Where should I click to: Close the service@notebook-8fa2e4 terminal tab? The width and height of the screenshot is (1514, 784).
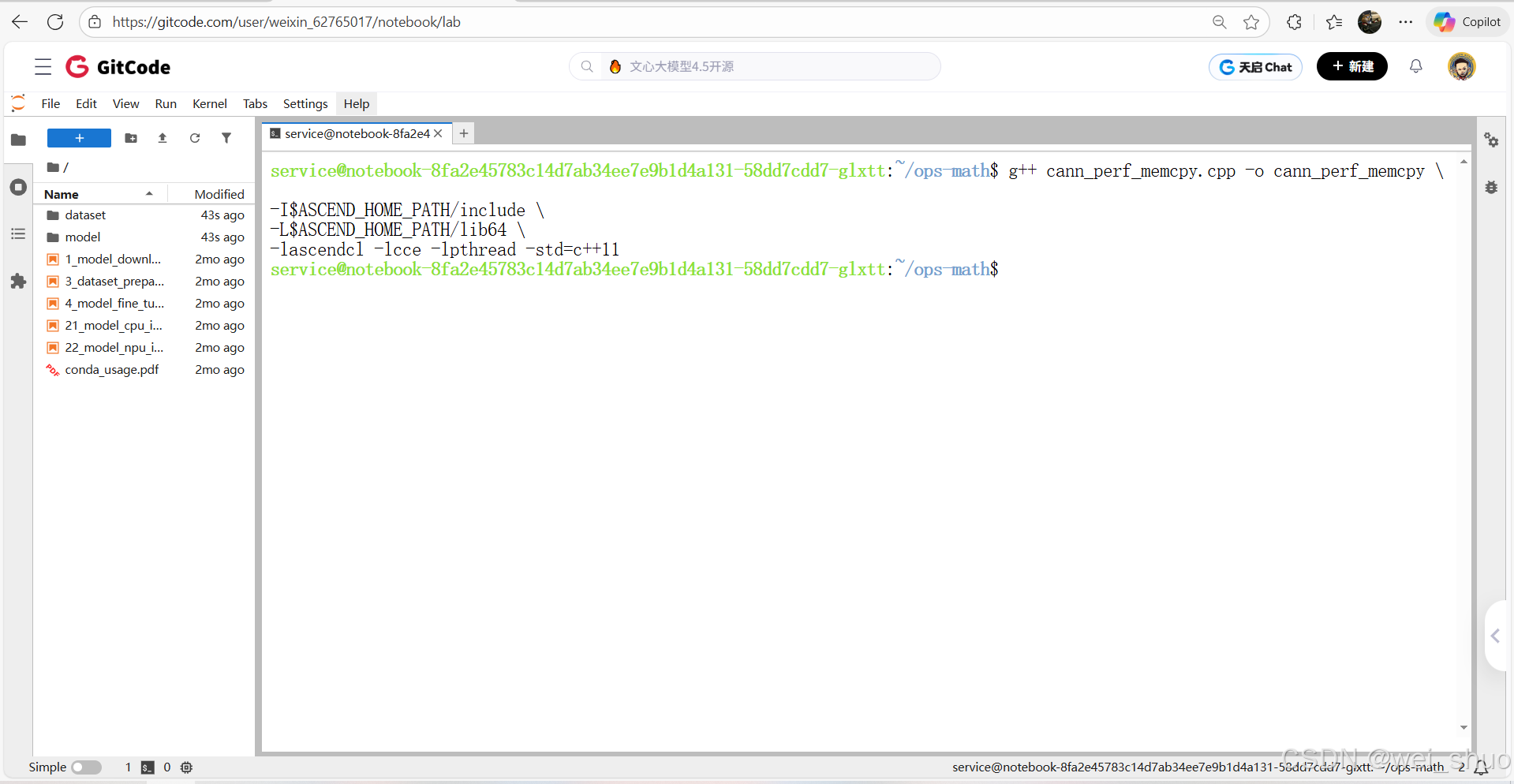click(x=438, y=133)
